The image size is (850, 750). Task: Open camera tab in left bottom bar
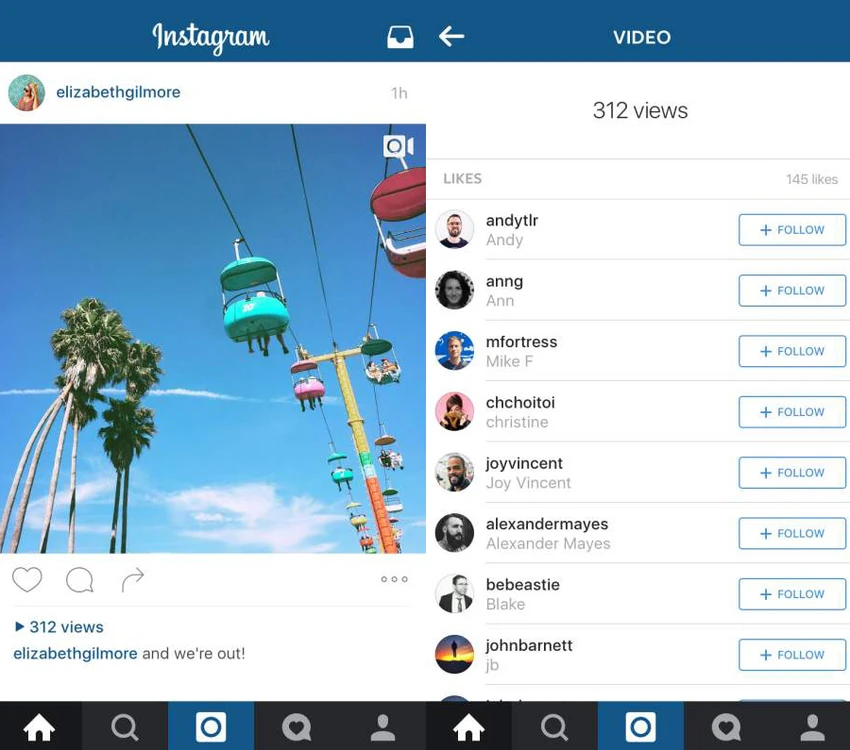click(211, 726)
